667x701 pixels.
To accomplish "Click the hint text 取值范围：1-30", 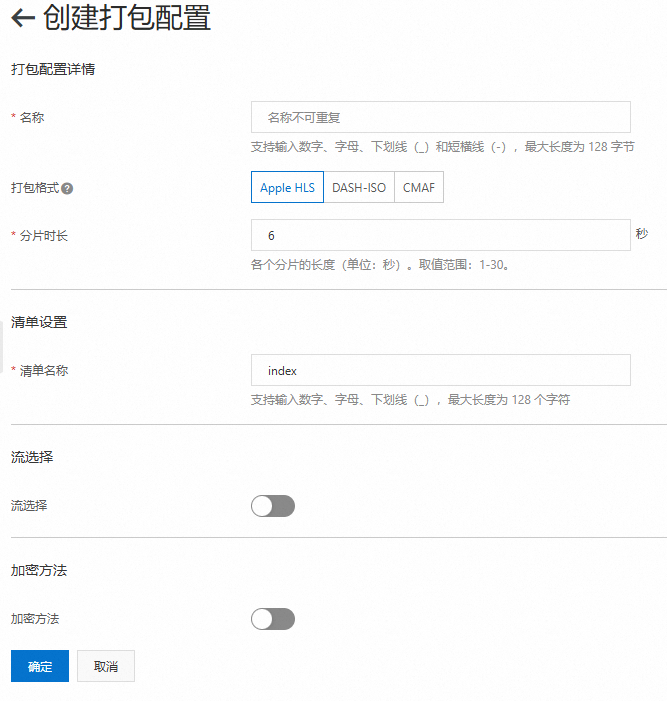I will click(x=464, y=265).
